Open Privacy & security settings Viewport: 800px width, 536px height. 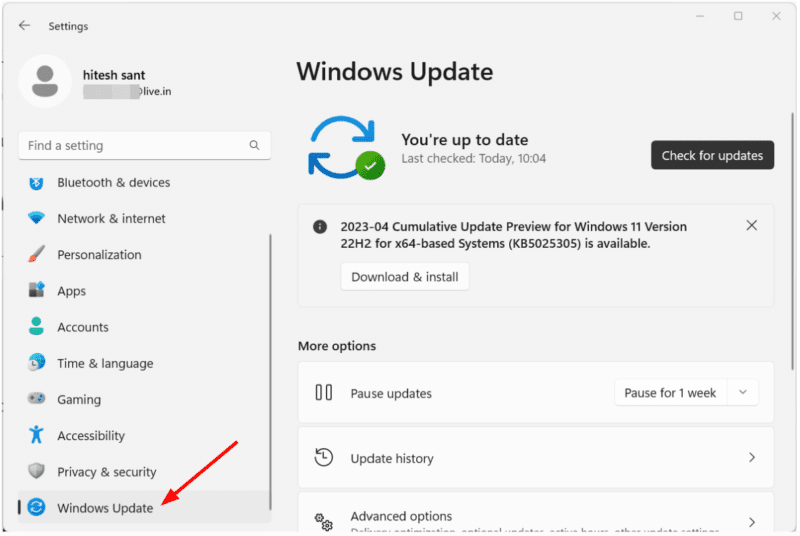point(144,472)
